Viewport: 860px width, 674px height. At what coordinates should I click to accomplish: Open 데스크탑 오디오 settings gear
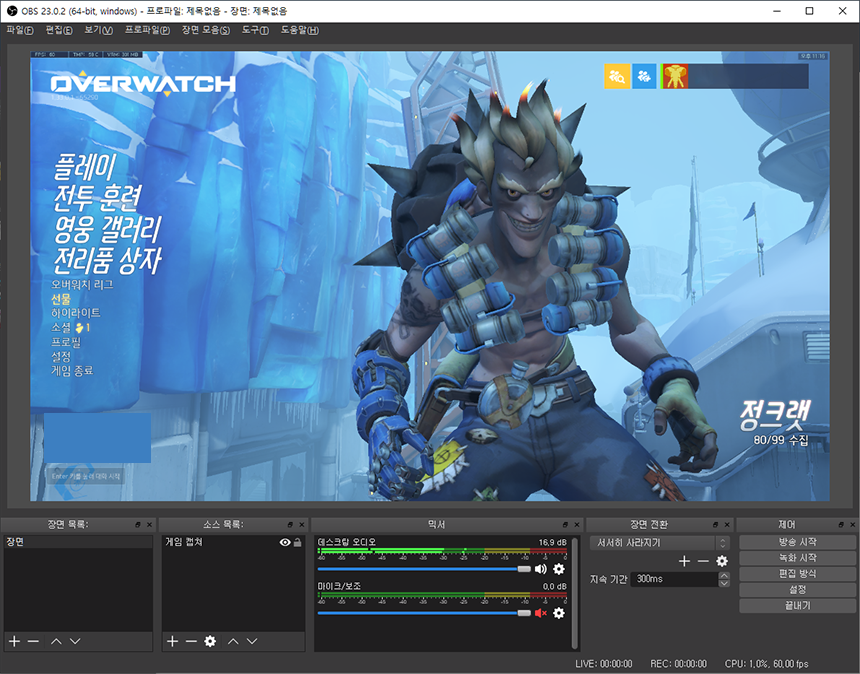559,569
